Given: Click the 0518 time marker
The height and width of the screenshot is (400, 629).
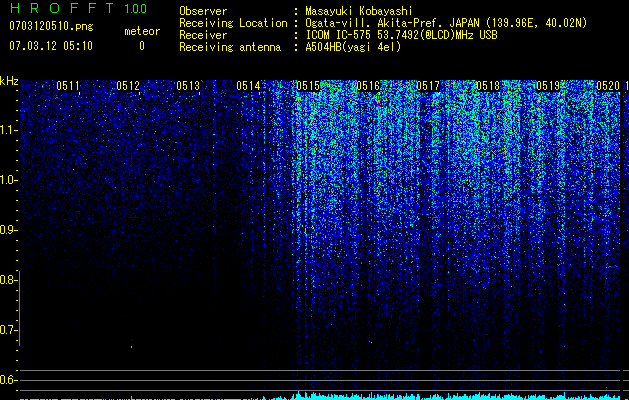Looking at the screenshot, I should point(488,86).
